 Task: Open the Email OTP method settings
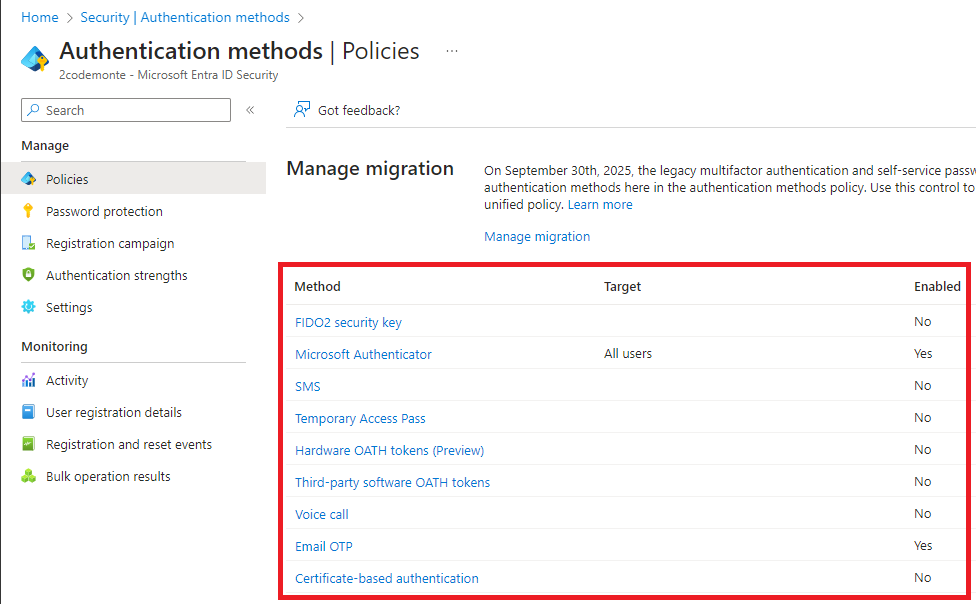click(x=323, y=546)
